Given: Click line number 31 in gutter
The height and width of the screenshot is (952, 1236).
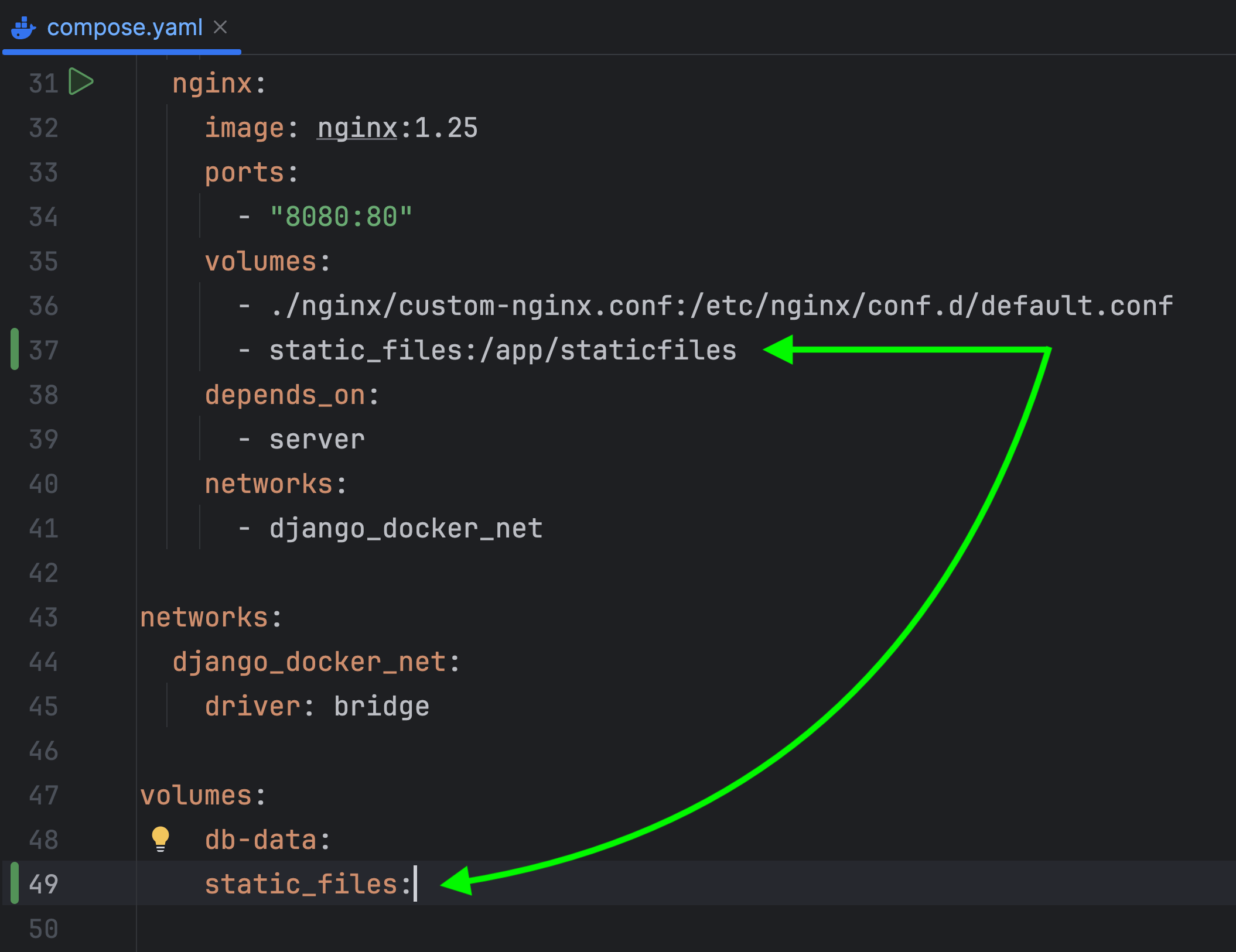Looking at the screenshot, I should coord(43,84).
